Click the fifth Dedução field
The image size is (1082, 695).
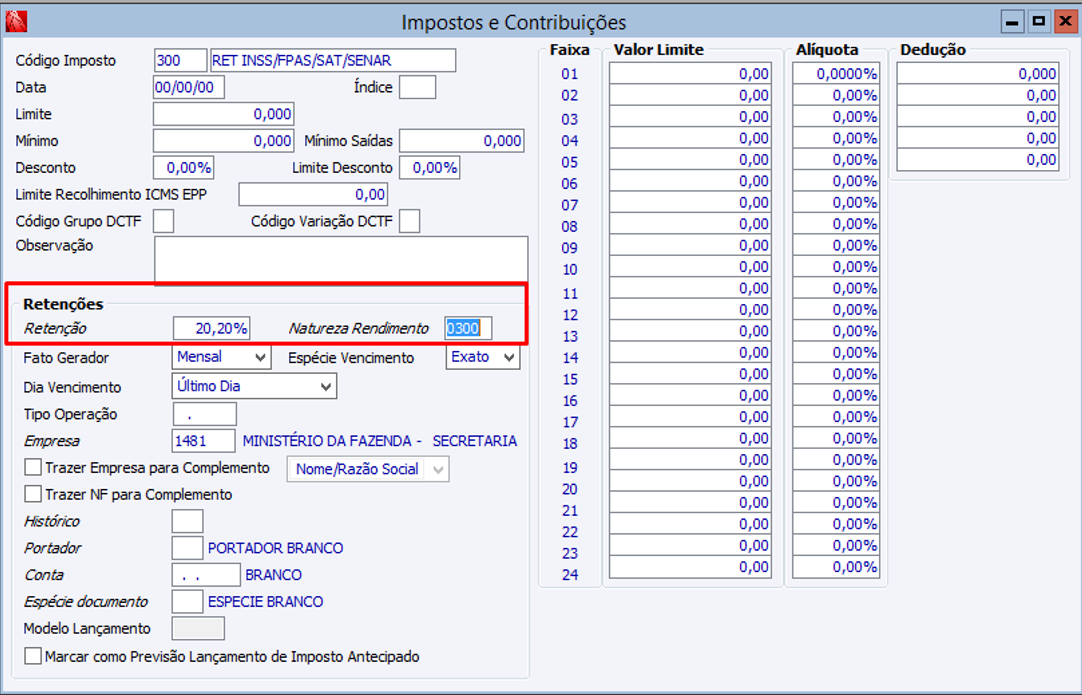point(977,159)
